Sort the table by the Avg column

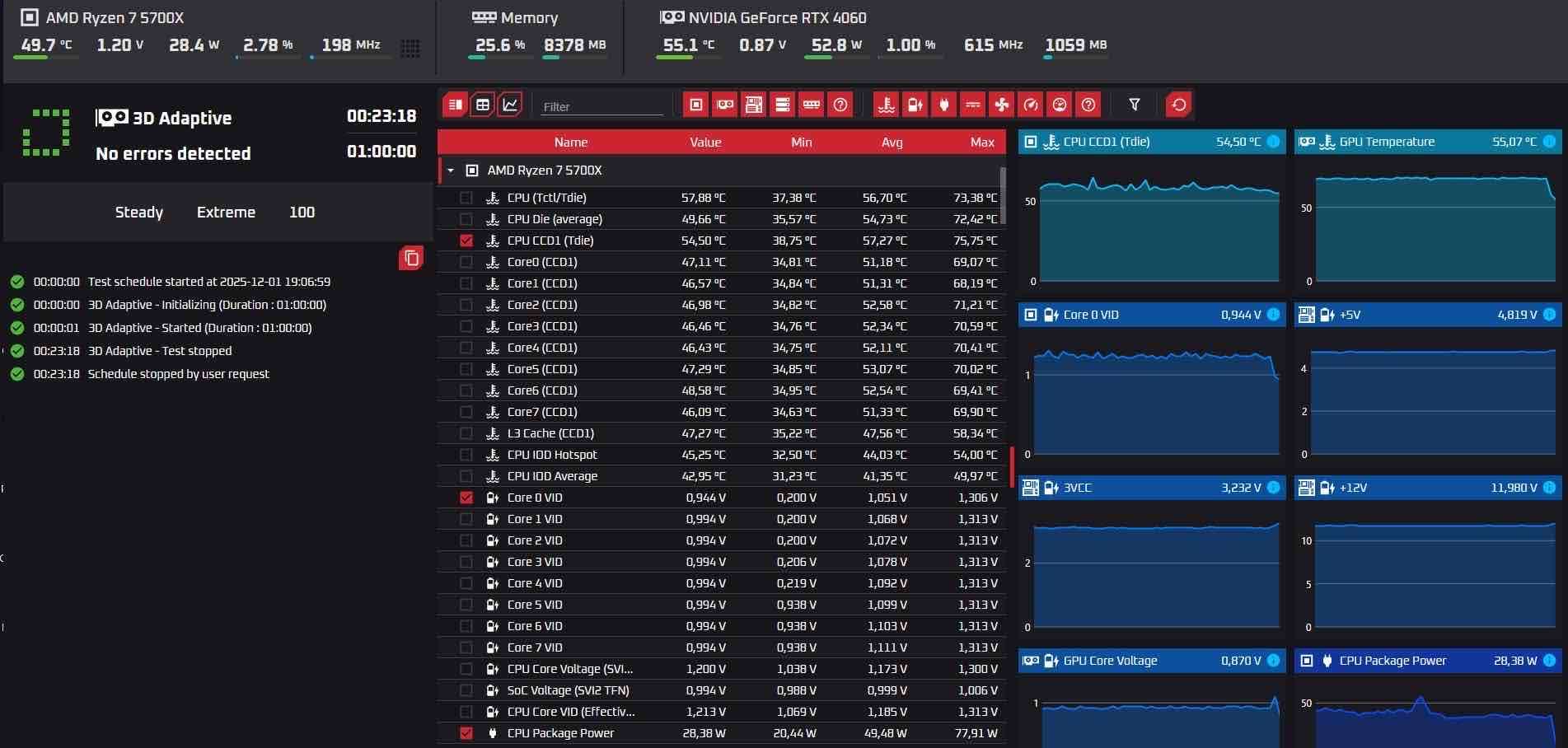(x=892, y=143)
